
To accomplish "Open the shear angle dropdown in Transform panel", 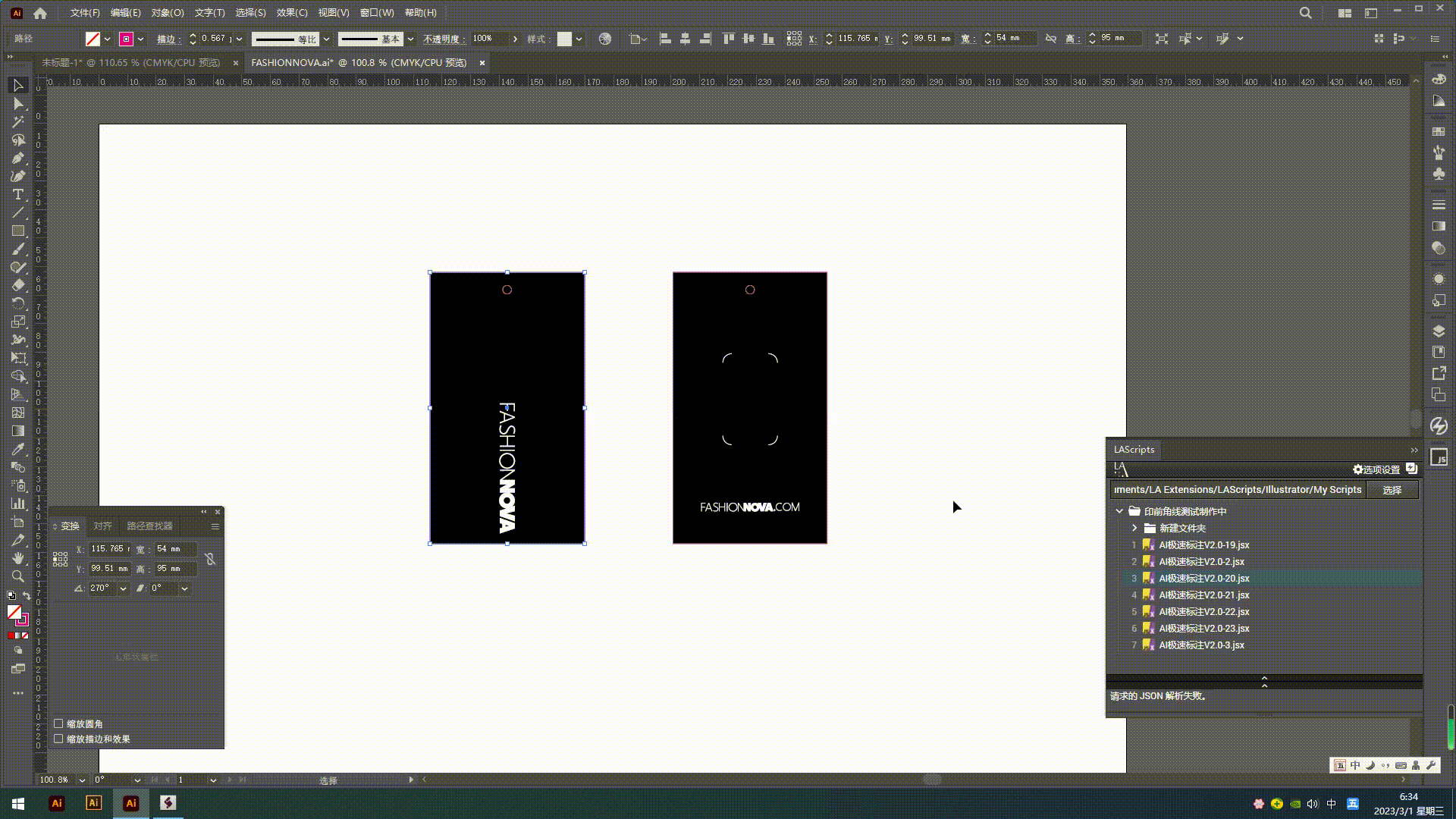I will pos(184,588).
